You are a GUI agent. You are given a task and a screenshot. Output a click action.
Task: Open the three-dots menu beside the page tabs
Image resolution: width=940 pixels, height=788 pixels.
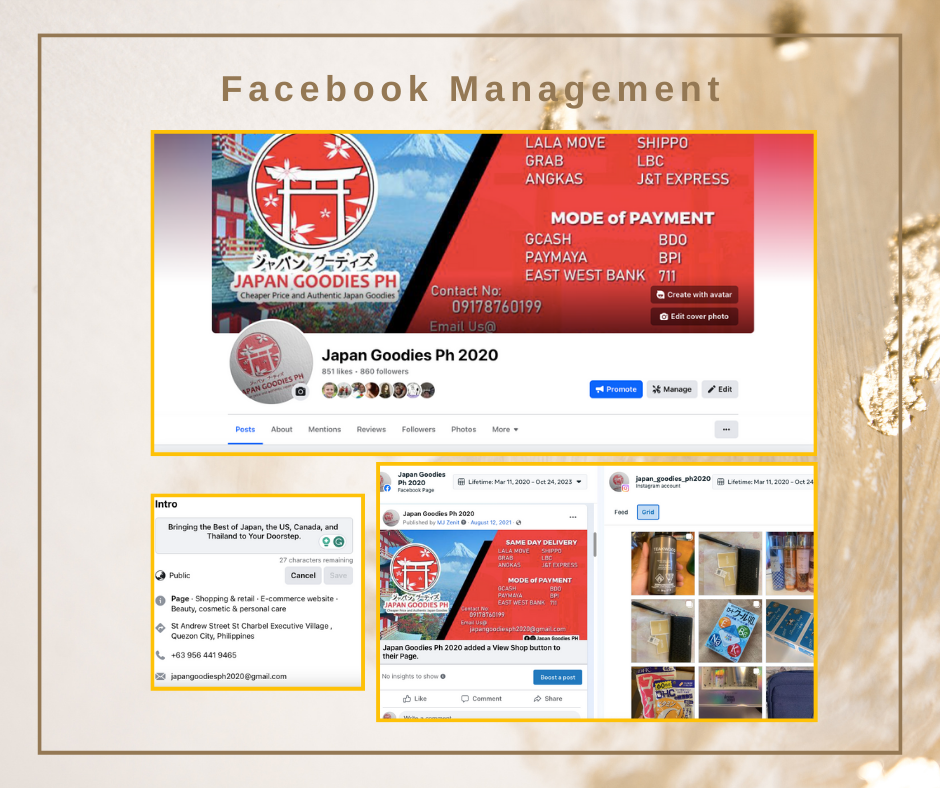point(726,429)
